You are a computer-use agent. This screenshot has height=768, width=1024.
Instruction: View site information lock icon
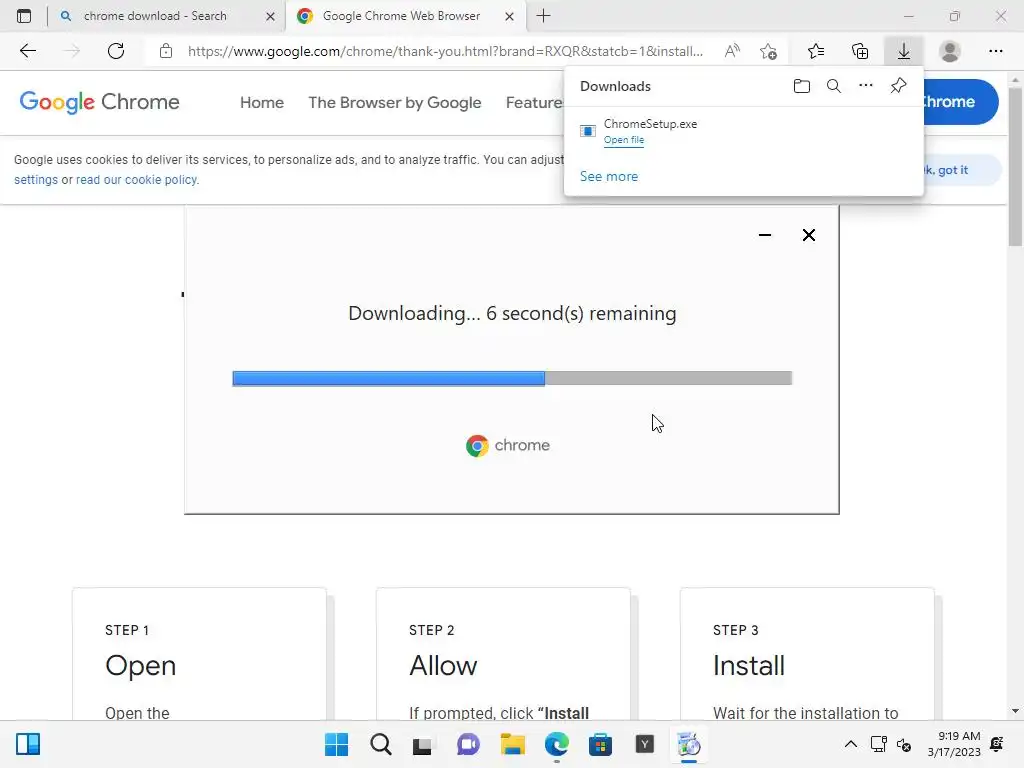(166, 51)
